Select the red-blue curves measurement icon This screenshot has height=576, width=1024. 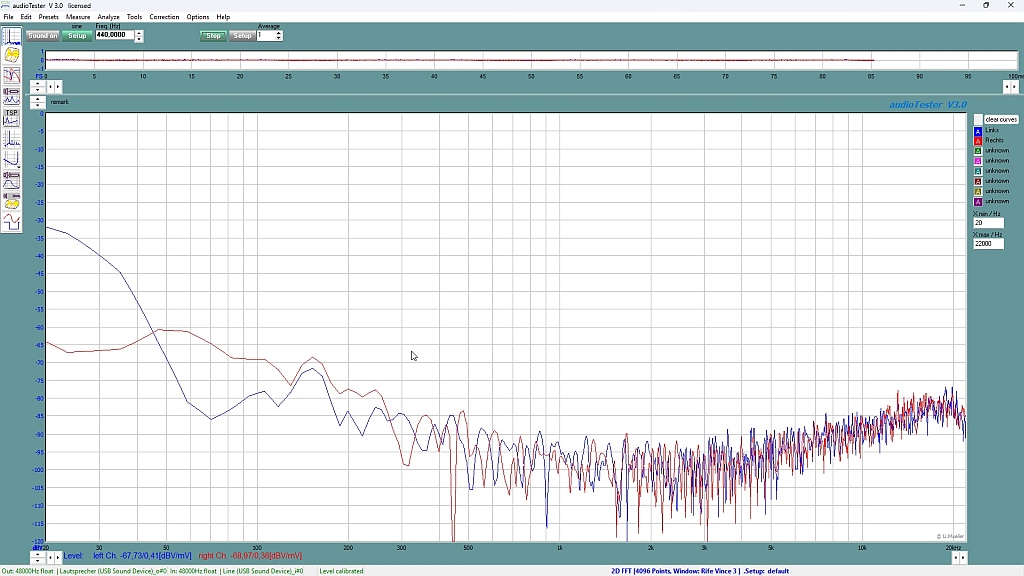coord(12,75)
